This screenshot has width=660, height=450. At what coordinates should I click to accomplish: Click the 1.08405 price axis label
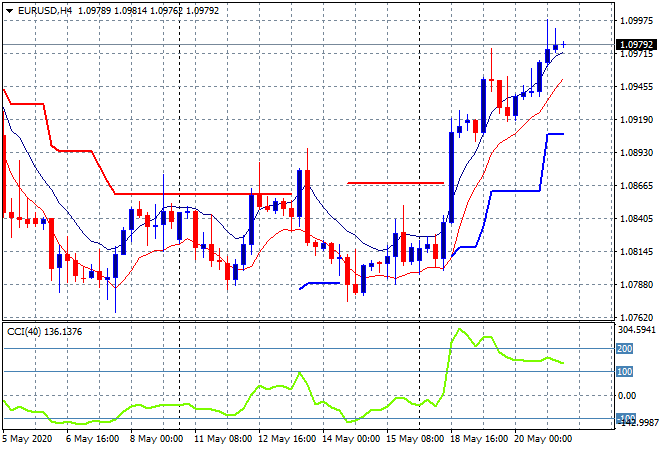637,219
